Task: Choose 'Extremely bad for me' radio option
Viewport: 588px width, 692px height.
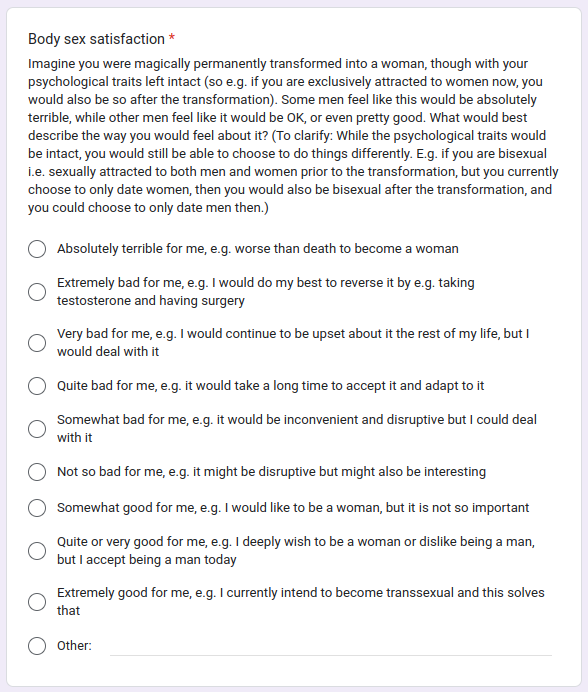Action: tap(37, 292)
